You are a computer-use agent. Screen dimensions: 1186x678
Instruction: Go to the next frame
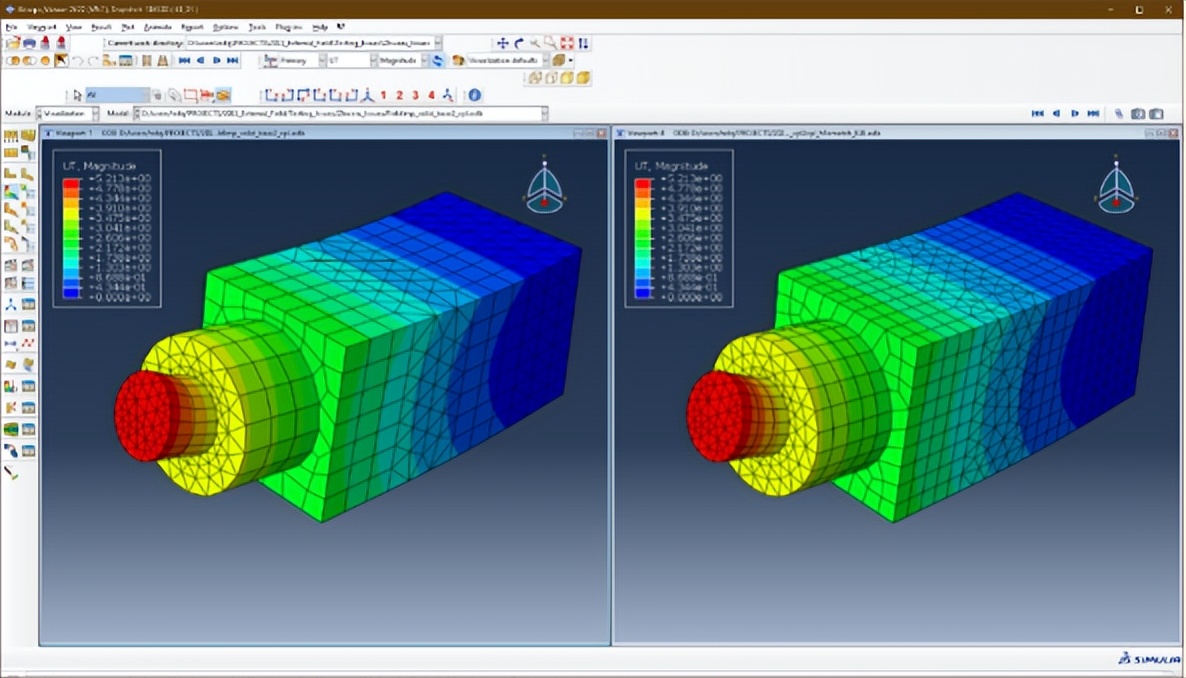pyautogui.click(x=216, y=61)
